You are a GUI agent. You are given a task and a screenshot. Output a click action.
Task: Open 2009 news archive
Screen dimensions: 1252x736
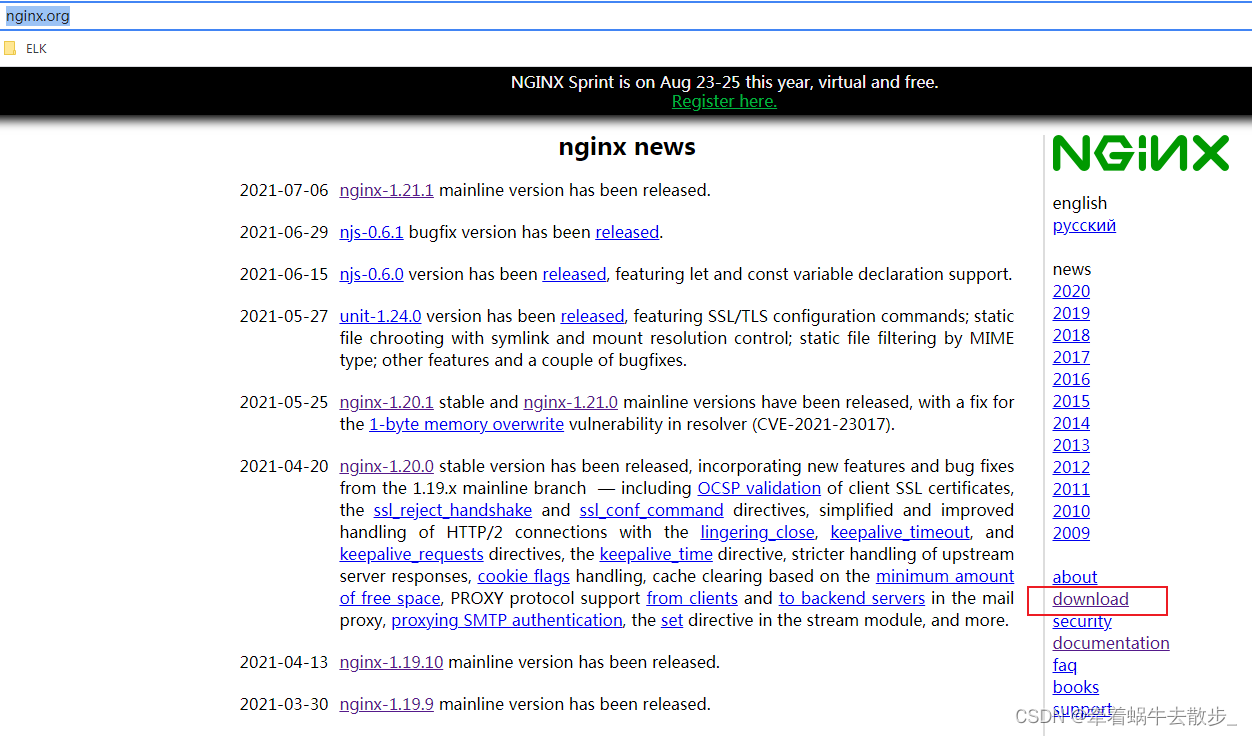point(1071,533)
